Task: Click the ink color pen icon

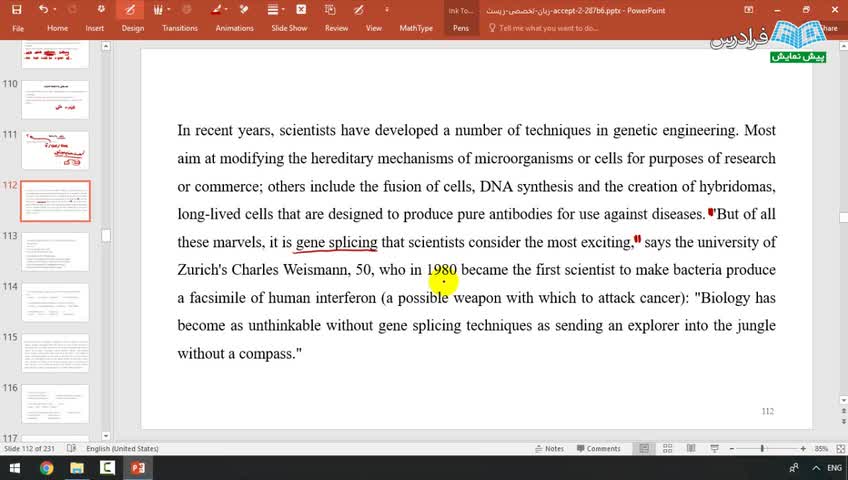Action: point(216,9)
